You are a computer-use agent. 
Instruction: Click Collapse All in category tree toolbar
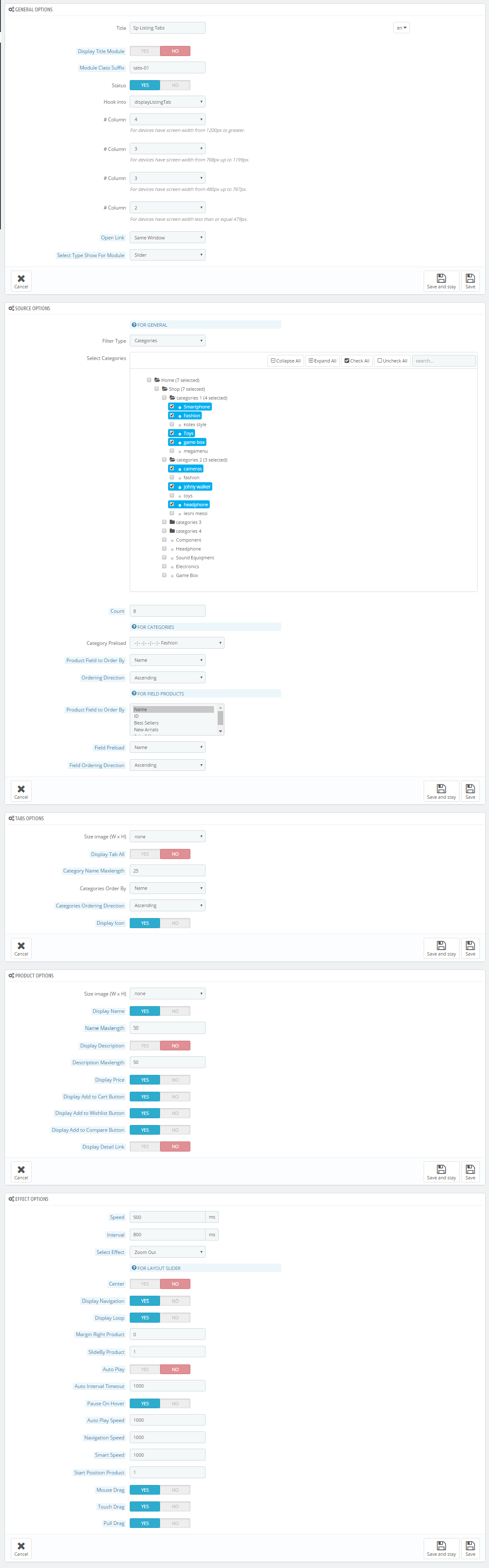pyautogui.click(x=285, y=361)
